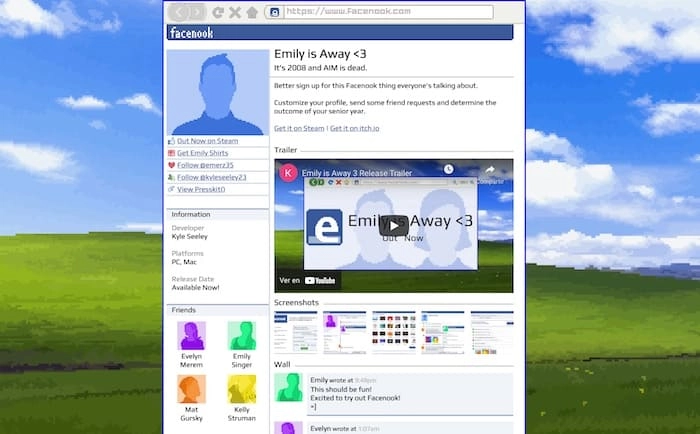Open the View Presskit() link
The height and width of the screenshot is (434, 700).
coord(201,189)
